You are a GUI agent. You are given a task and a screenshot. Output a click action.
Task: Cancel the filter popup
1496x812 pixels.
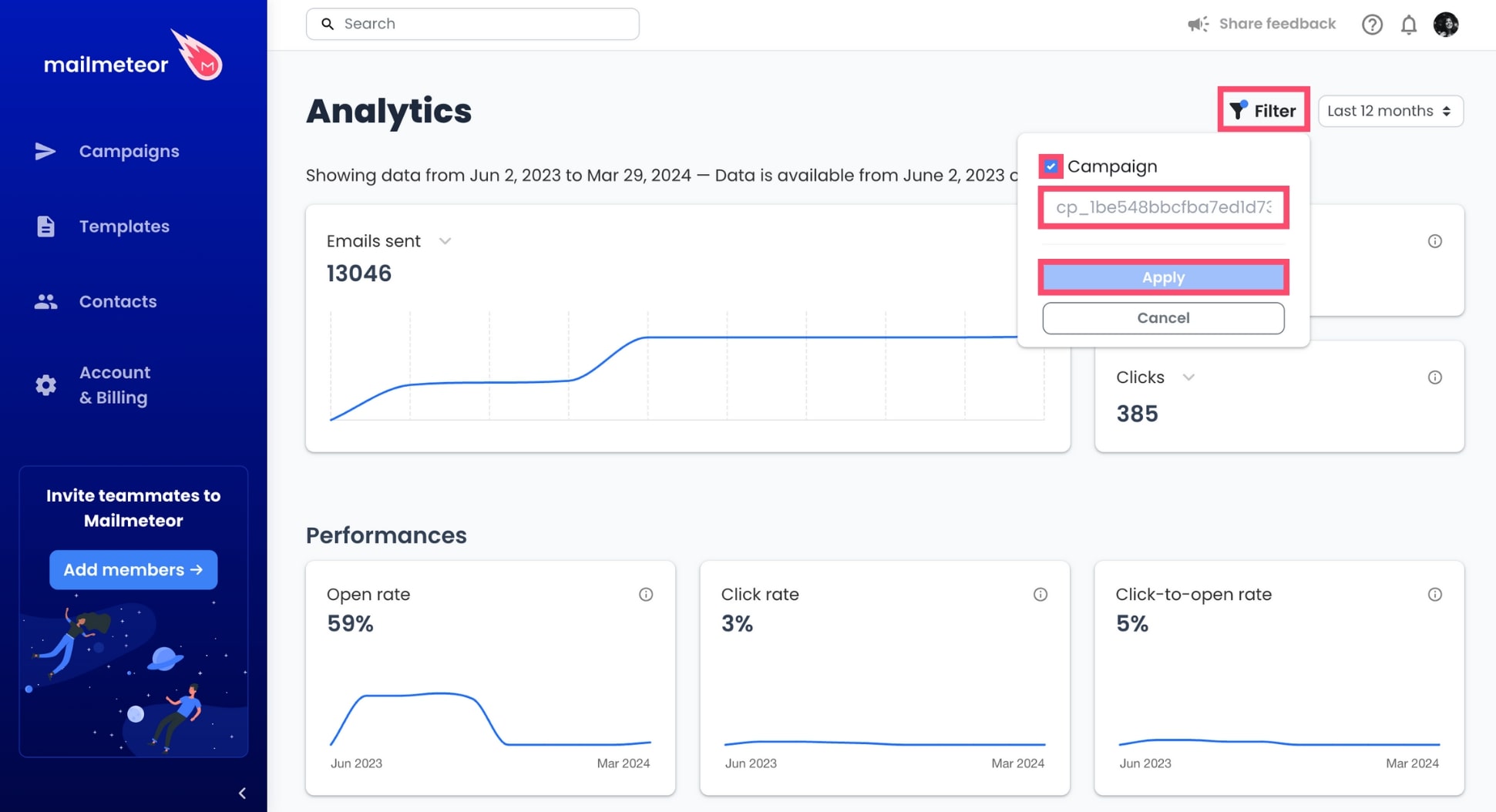(x=1163, y=318)
